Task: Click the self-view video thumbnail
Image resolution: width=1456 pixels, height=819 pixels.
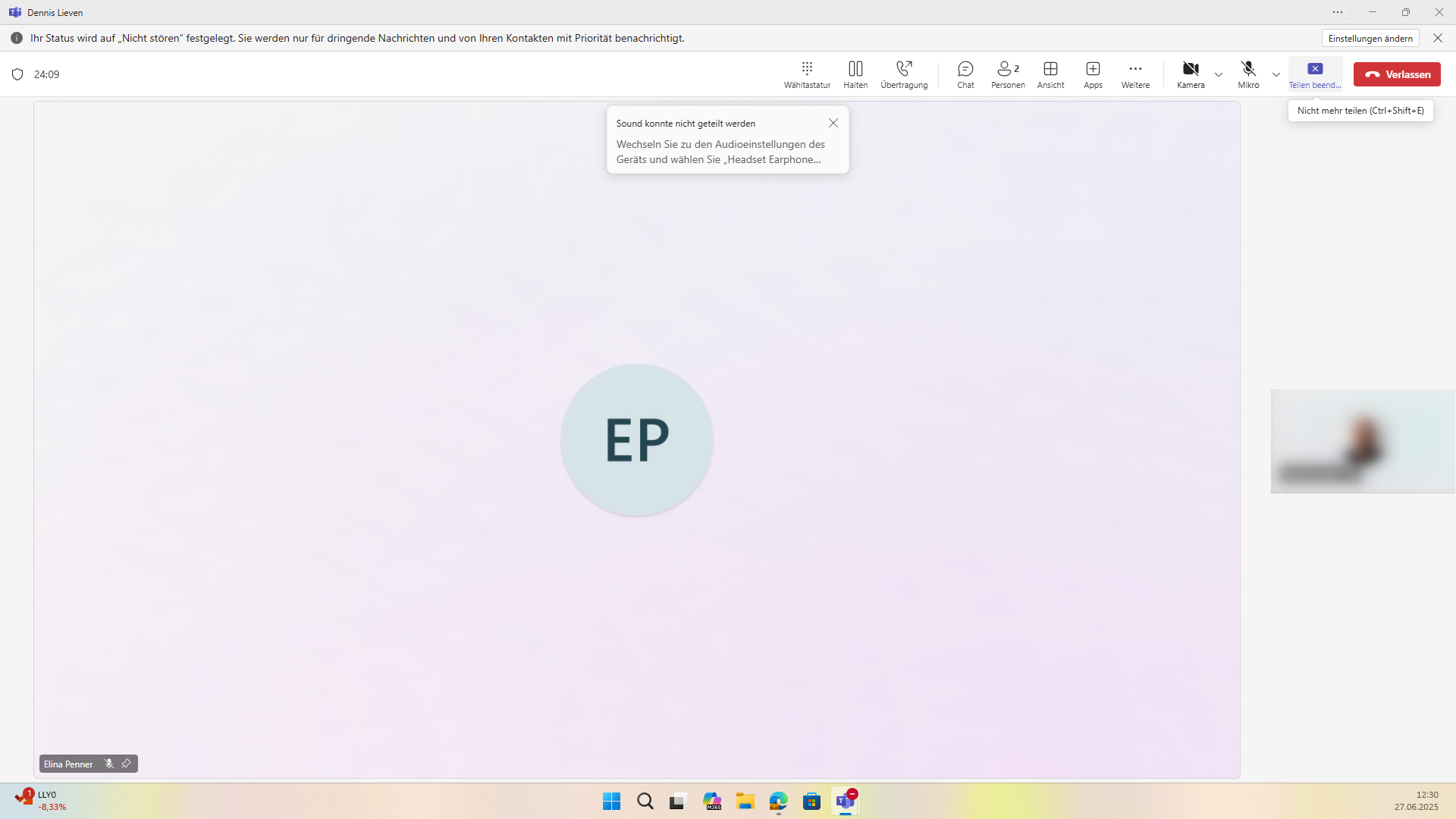Action: 1363,441
